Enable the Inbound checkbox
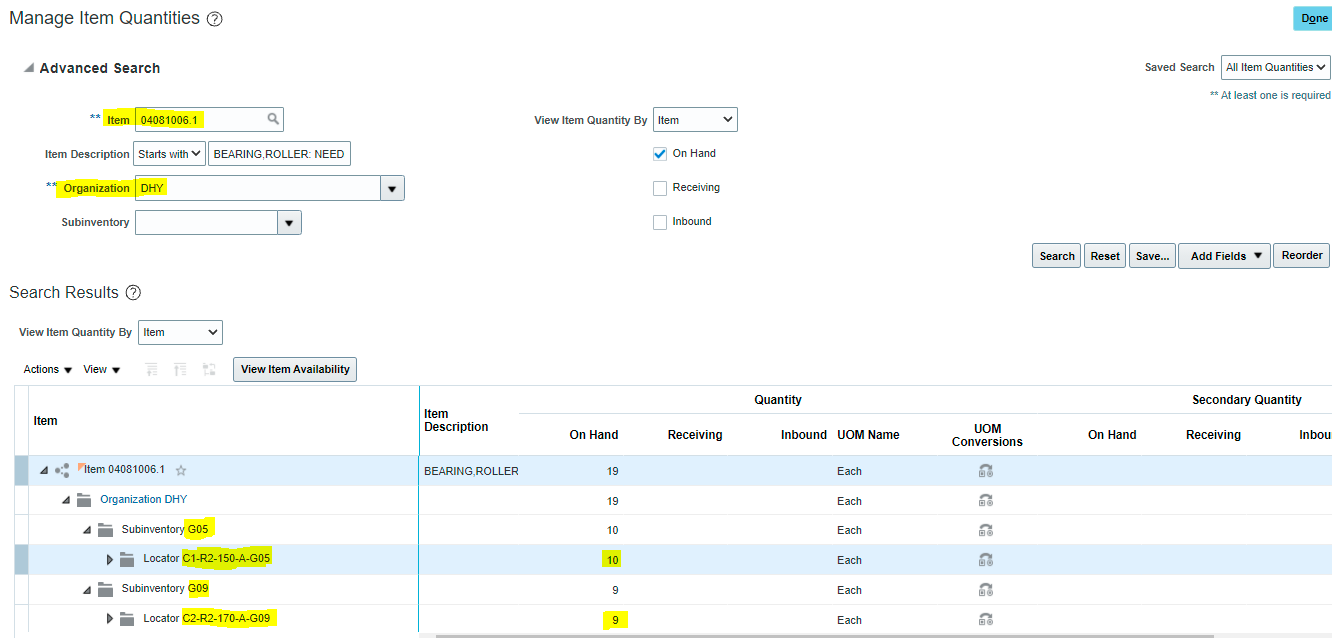Image resolution: width=1332 pixels, height=638 pixels. 660,221
